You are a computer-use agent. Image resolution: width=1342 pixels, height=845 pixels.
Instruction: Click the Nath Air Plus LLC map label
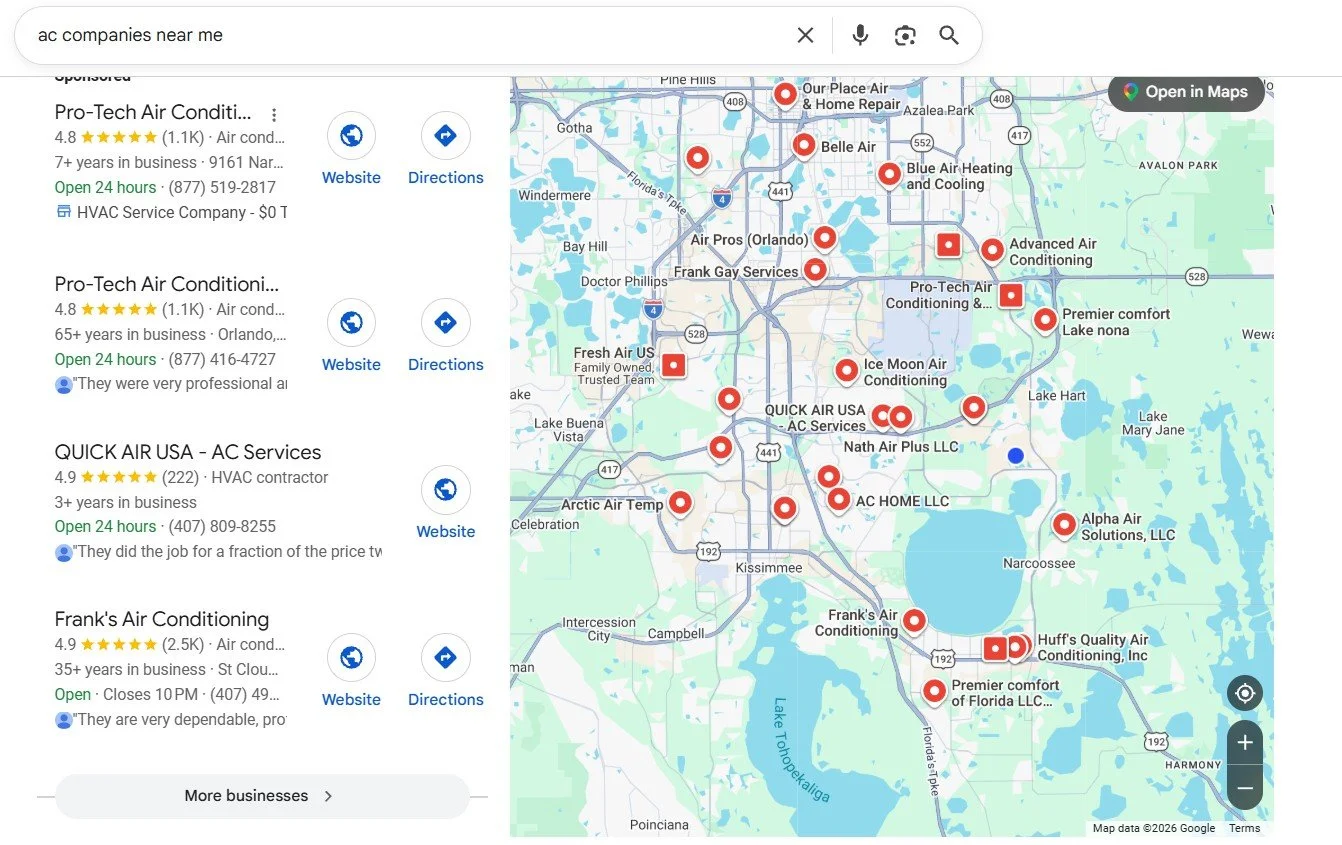click(901, 447)
